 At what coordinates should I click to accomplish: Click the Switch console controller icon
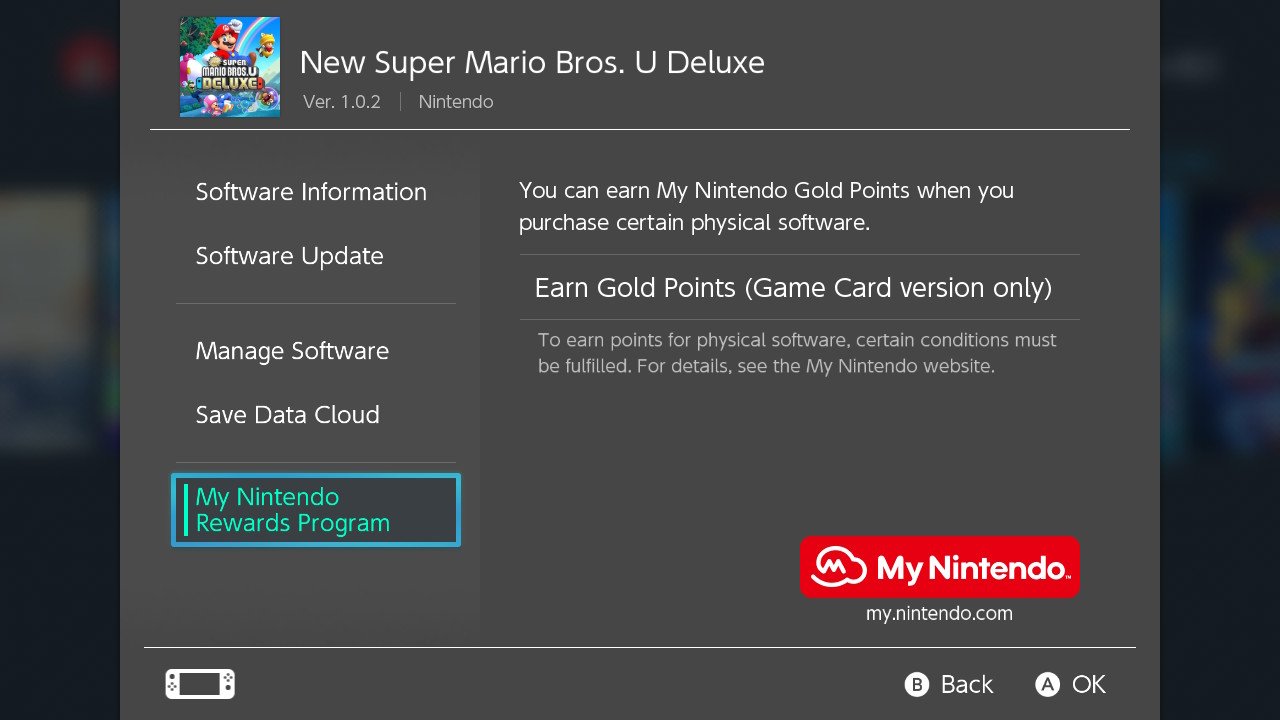point(200,684)
